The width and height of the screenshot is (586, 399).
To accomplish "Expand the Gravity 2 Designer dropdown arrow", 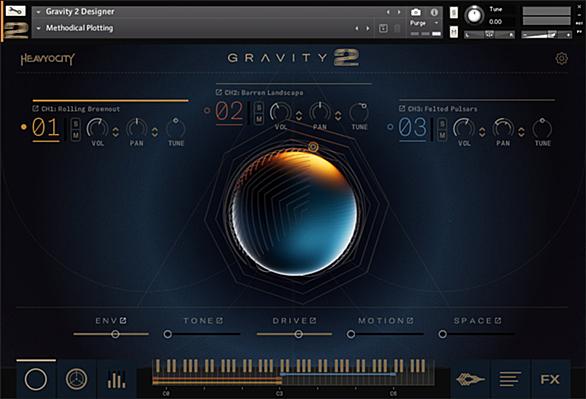I will click(x=38, y=12).
